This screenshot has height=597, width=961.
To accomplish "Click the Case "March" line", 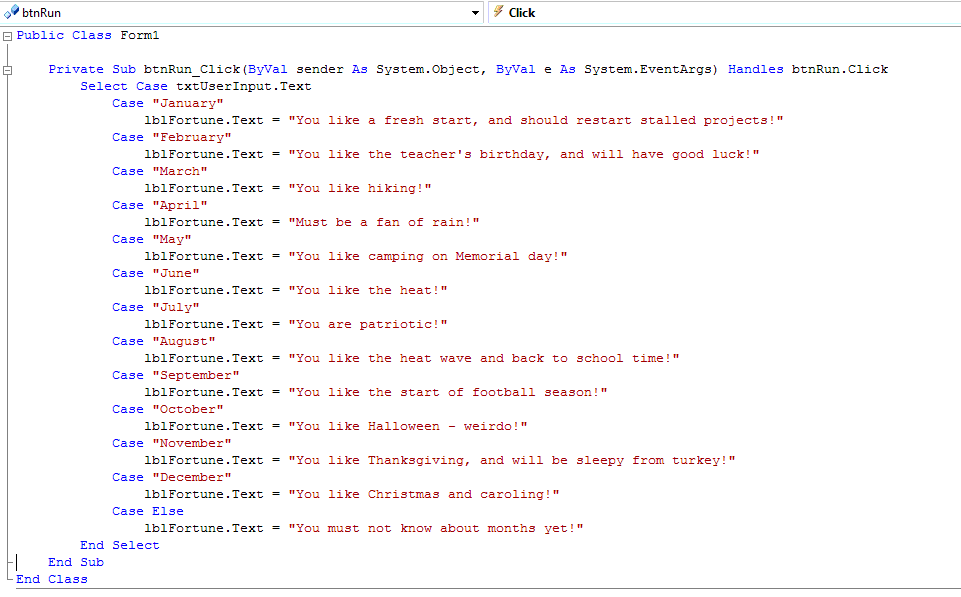I will (159, 172).
